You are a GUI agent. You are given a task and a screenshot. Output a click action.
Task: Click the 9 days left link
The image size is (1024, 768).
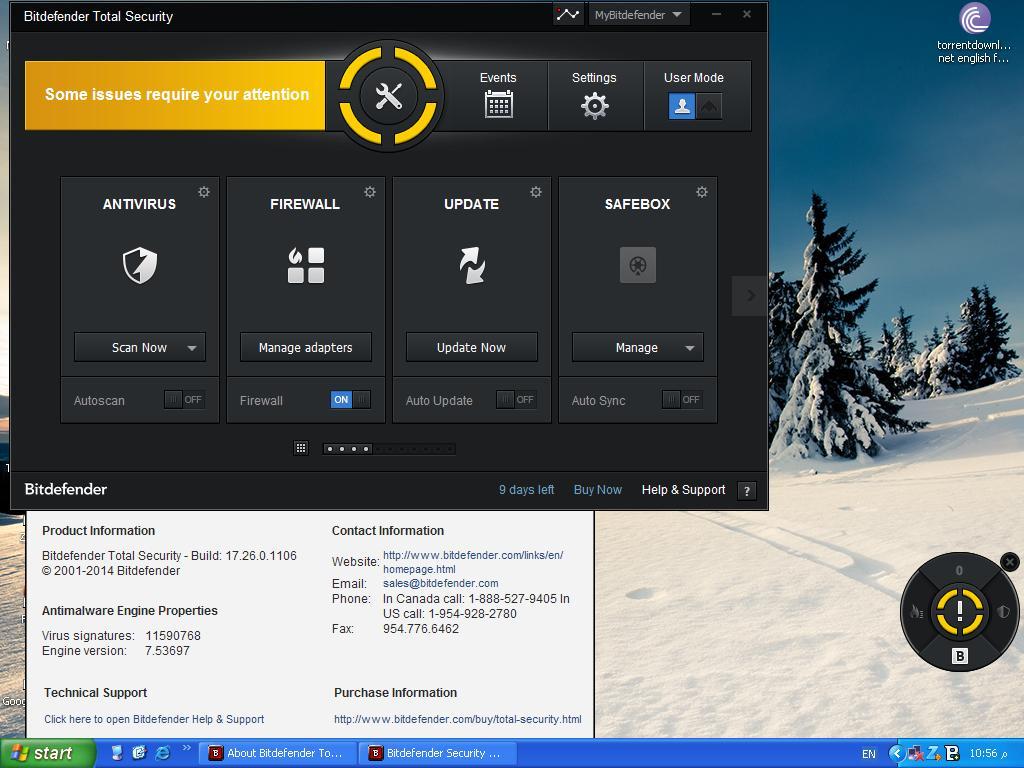(x=526, y=490)
